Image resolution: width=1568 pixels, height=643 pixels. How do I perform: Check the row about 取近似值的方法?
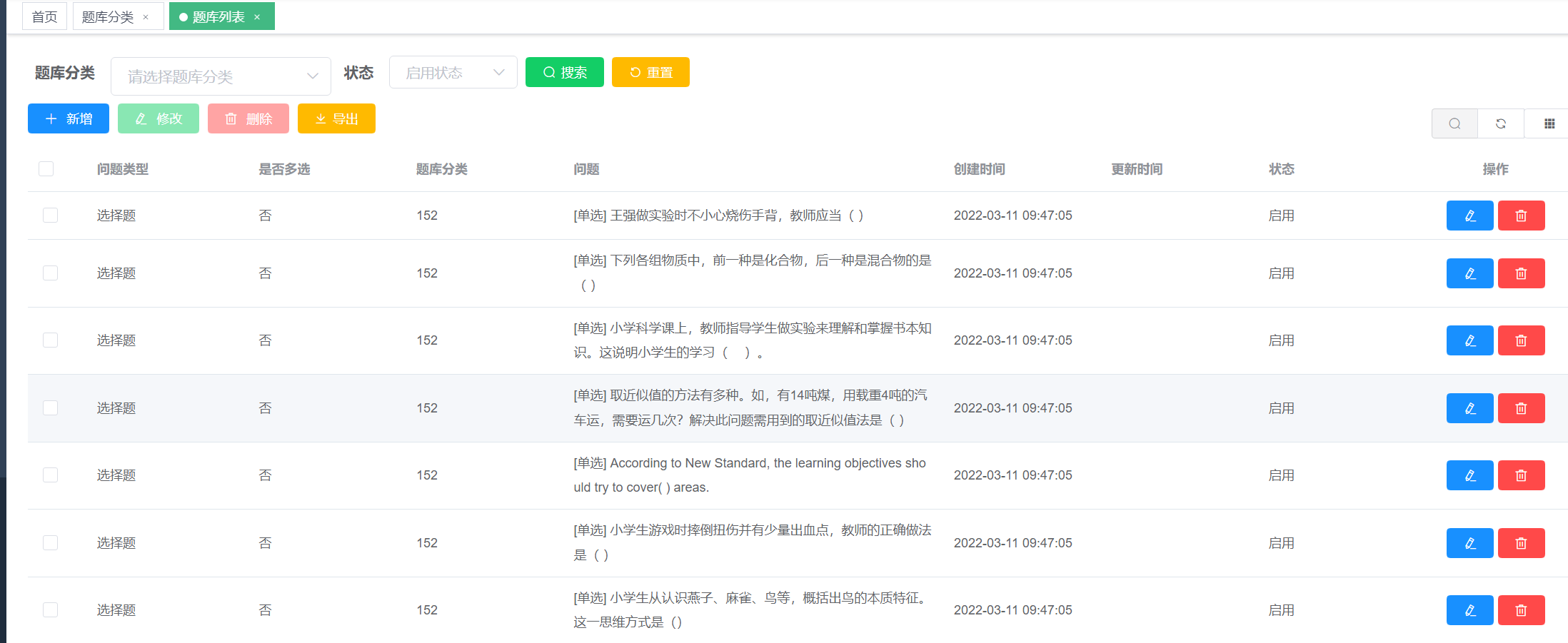tap(50, 407)
